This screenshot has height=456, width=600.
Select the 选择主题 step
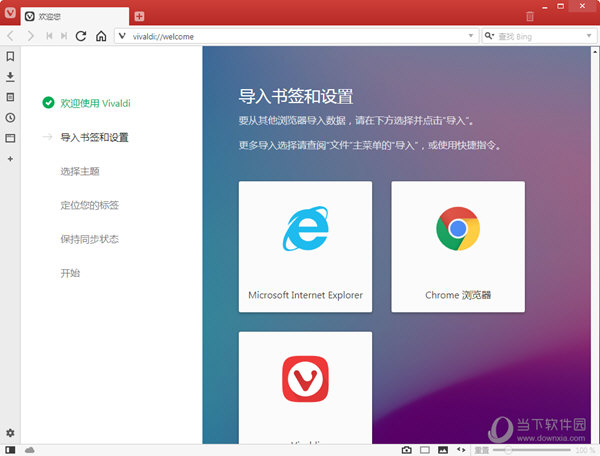pyautogui.click(x=80, y=171)
